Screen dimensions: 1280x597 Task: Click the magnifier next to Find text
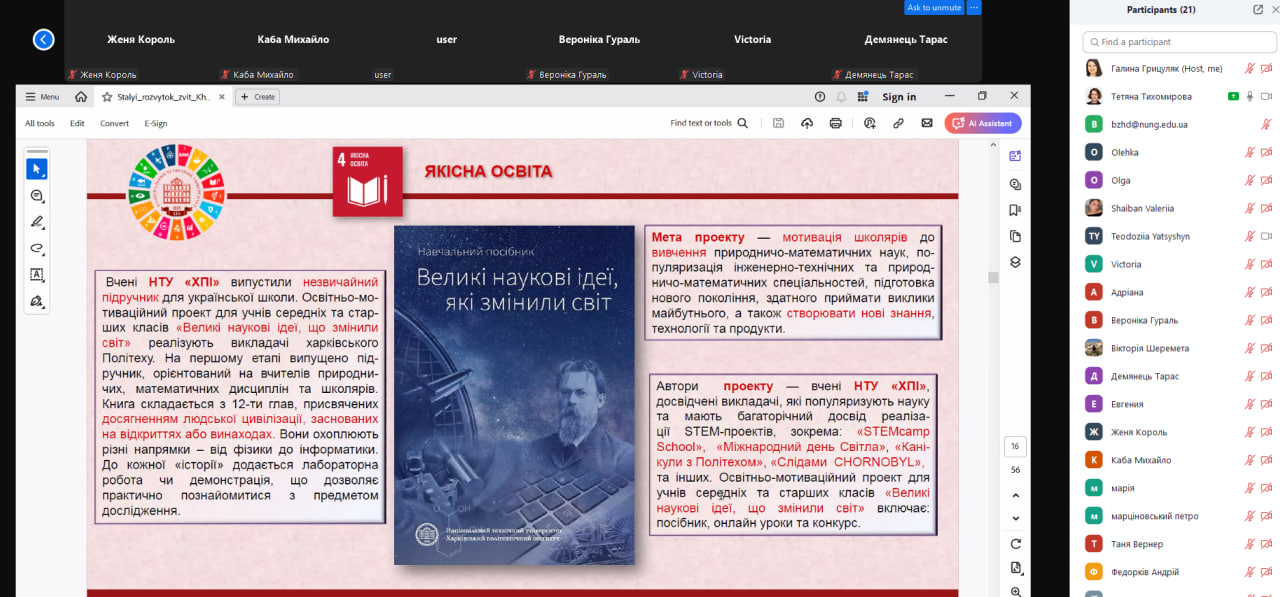742,123
